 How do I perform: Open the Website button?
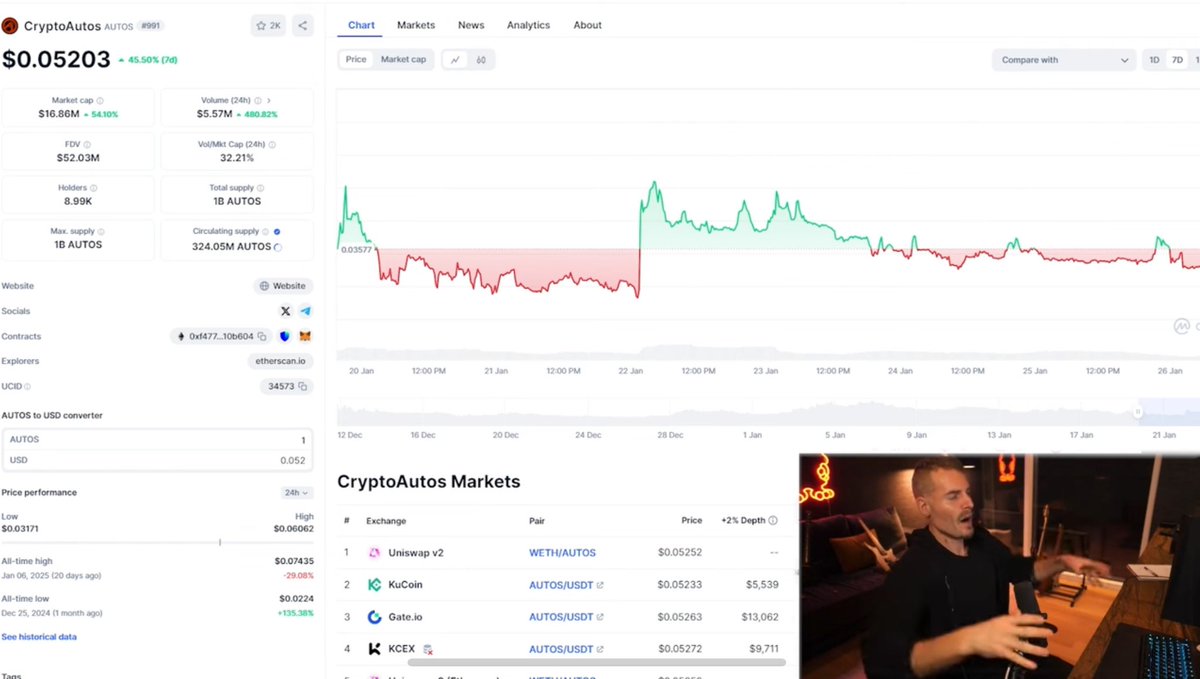283,286
